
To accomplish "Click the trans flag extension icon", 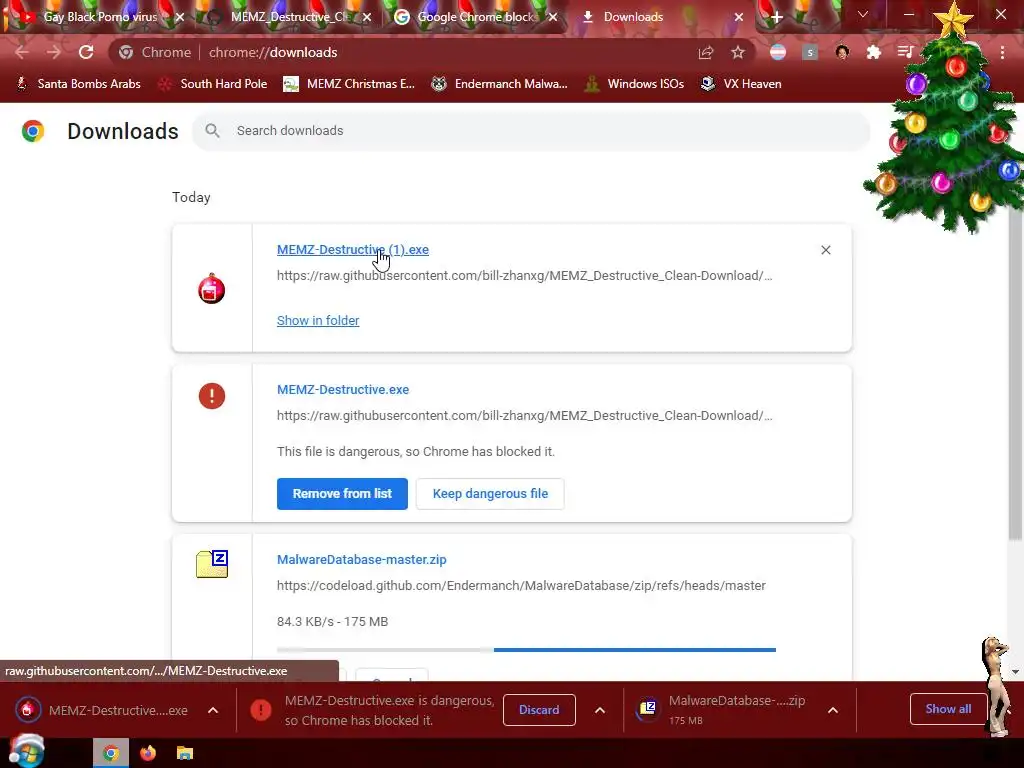I will point(778,52).
